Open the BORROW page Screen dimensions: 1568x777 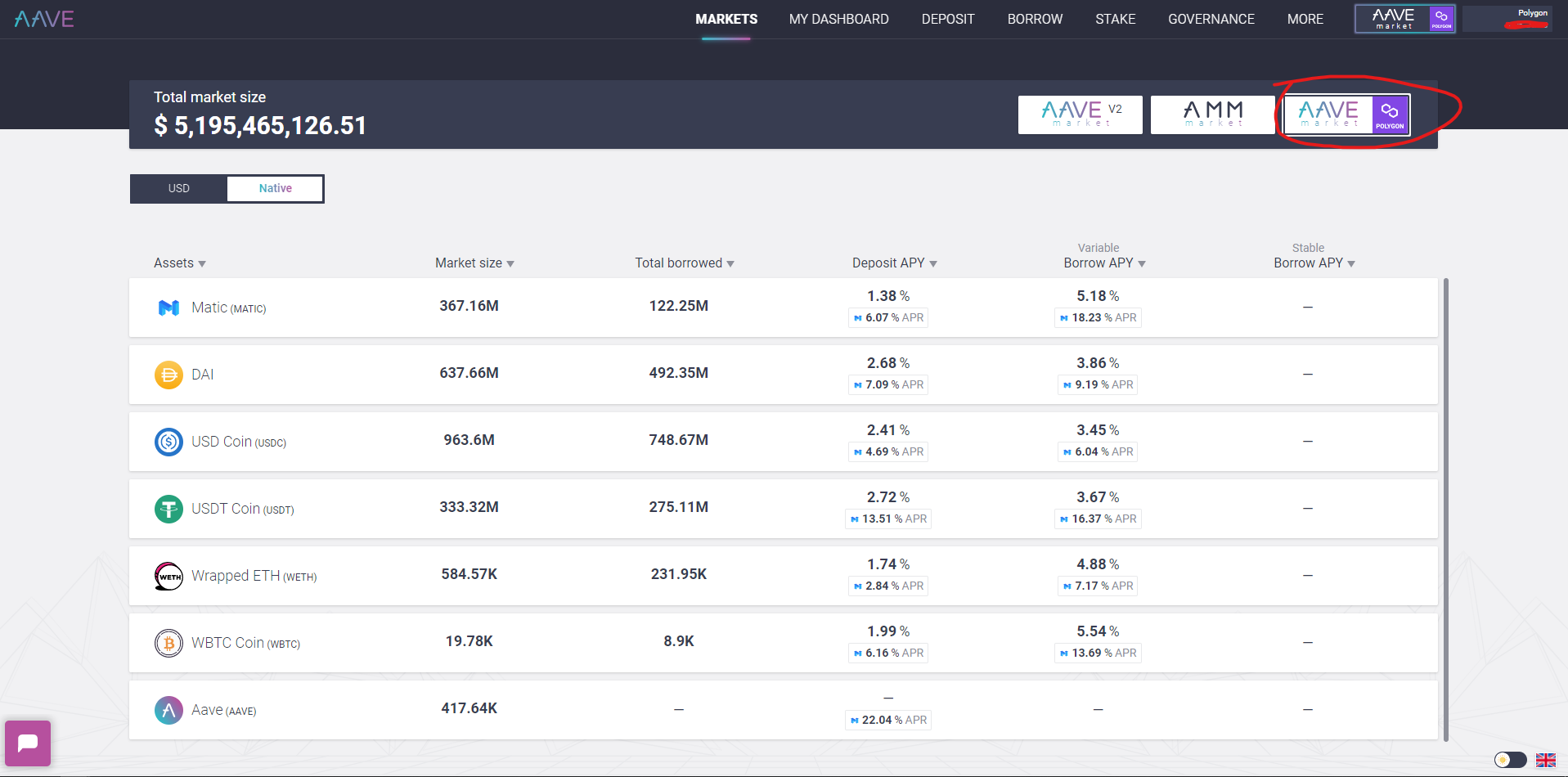click(1035, 19)
